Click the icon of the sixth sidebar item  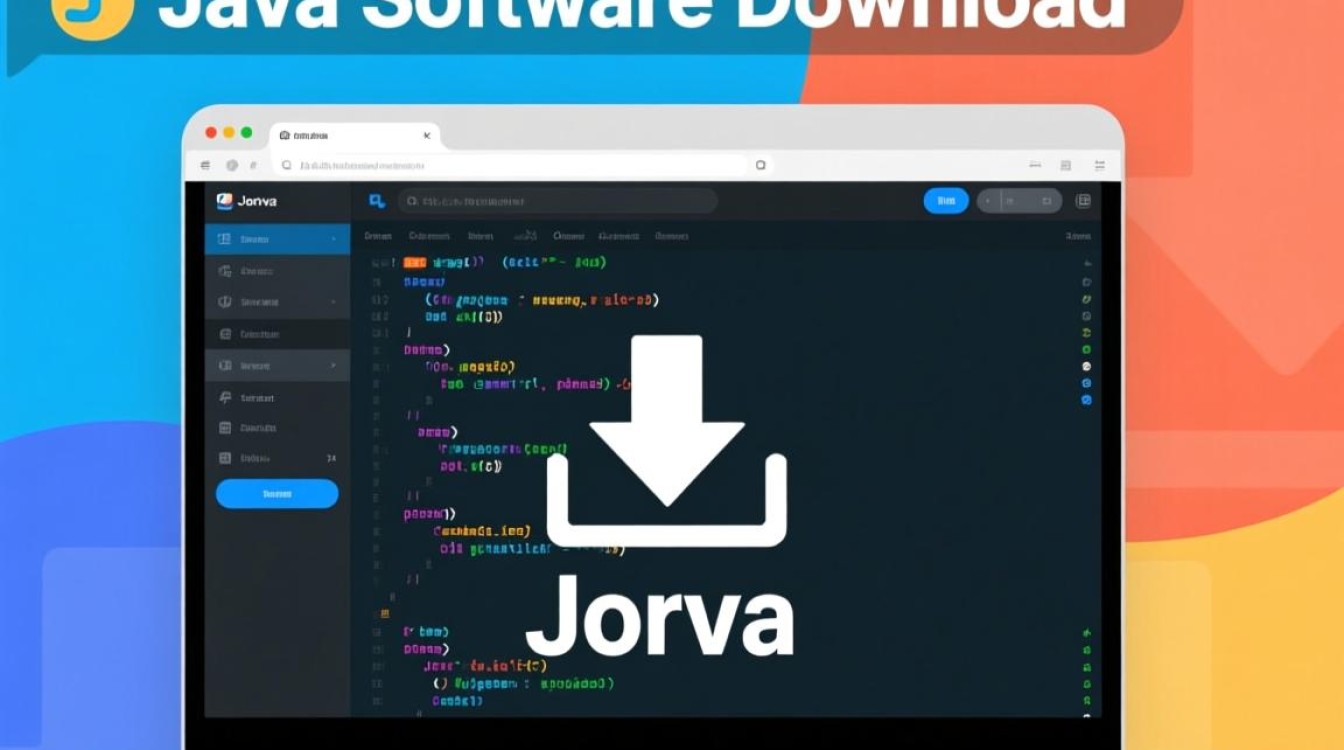click(225, 398)
